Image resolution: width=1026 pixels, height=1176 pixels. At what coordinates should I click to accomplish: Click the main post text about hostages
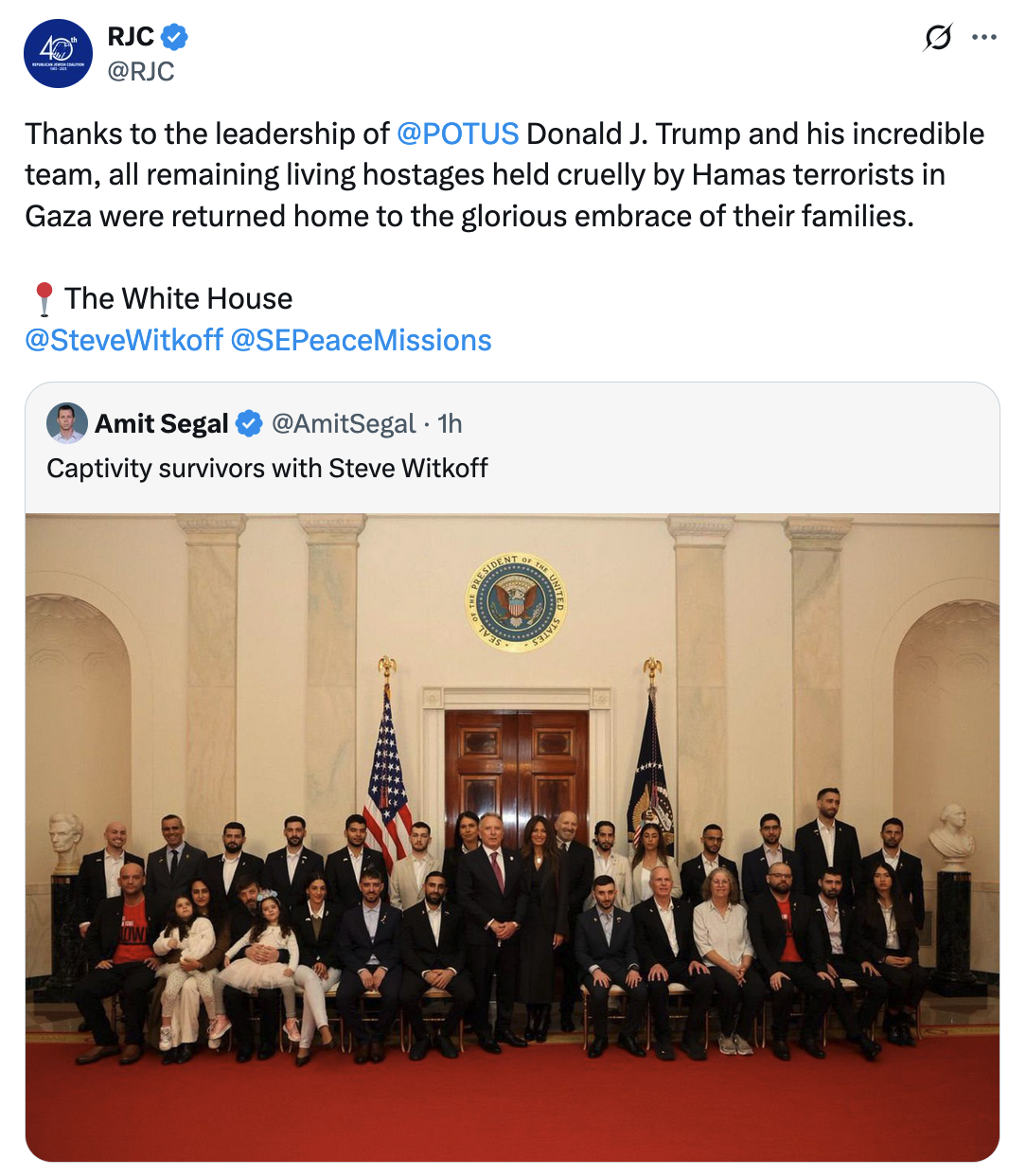(485, 175)
